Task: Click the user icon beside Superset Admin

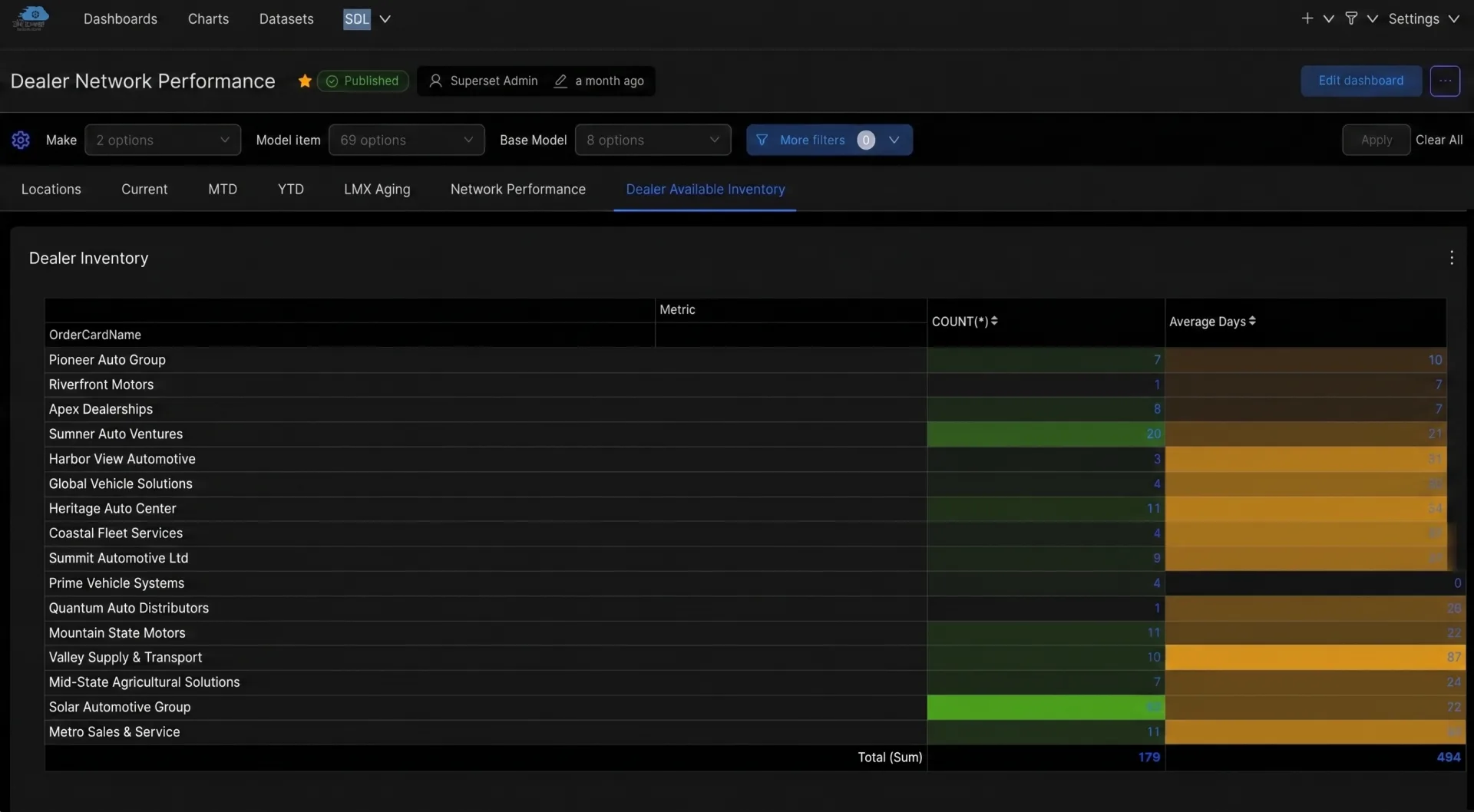Action: pyautogui.click(x=435, y=81)
